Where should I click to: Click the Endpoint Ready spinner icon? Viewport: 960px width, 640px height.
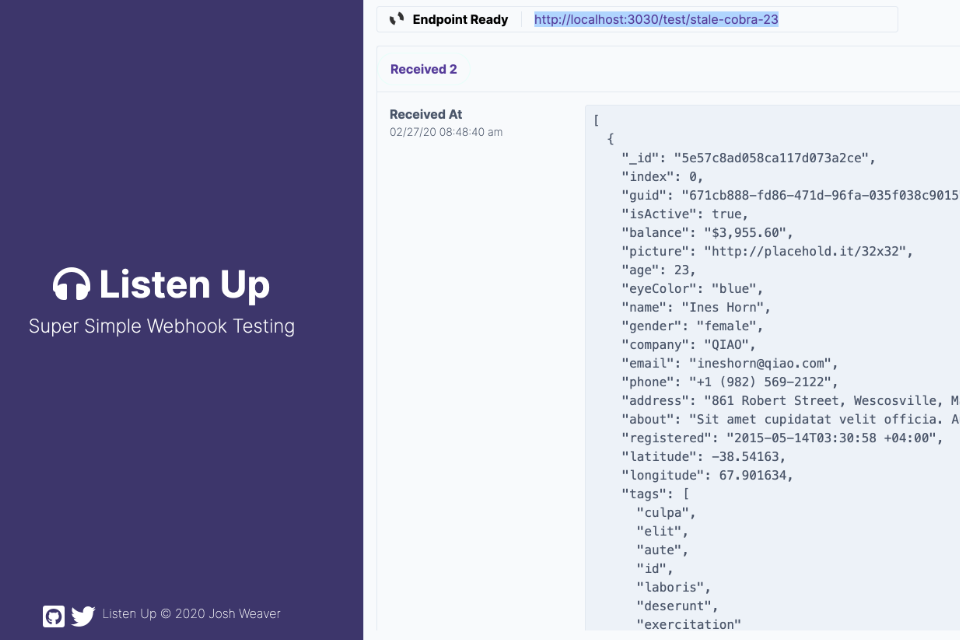pyautogui.click(x=397, y=19)
